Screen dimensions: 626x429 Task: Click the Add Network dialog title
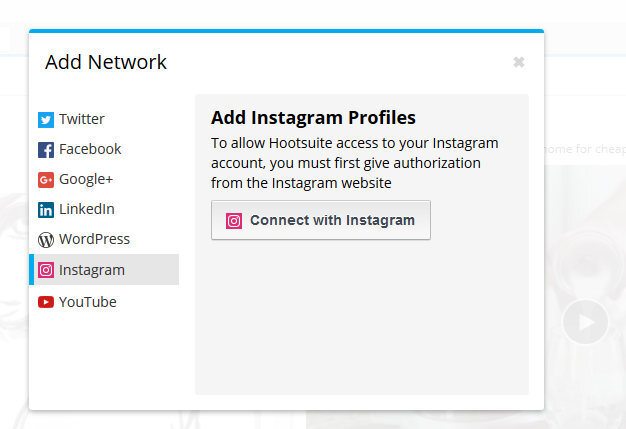(106, 62)
